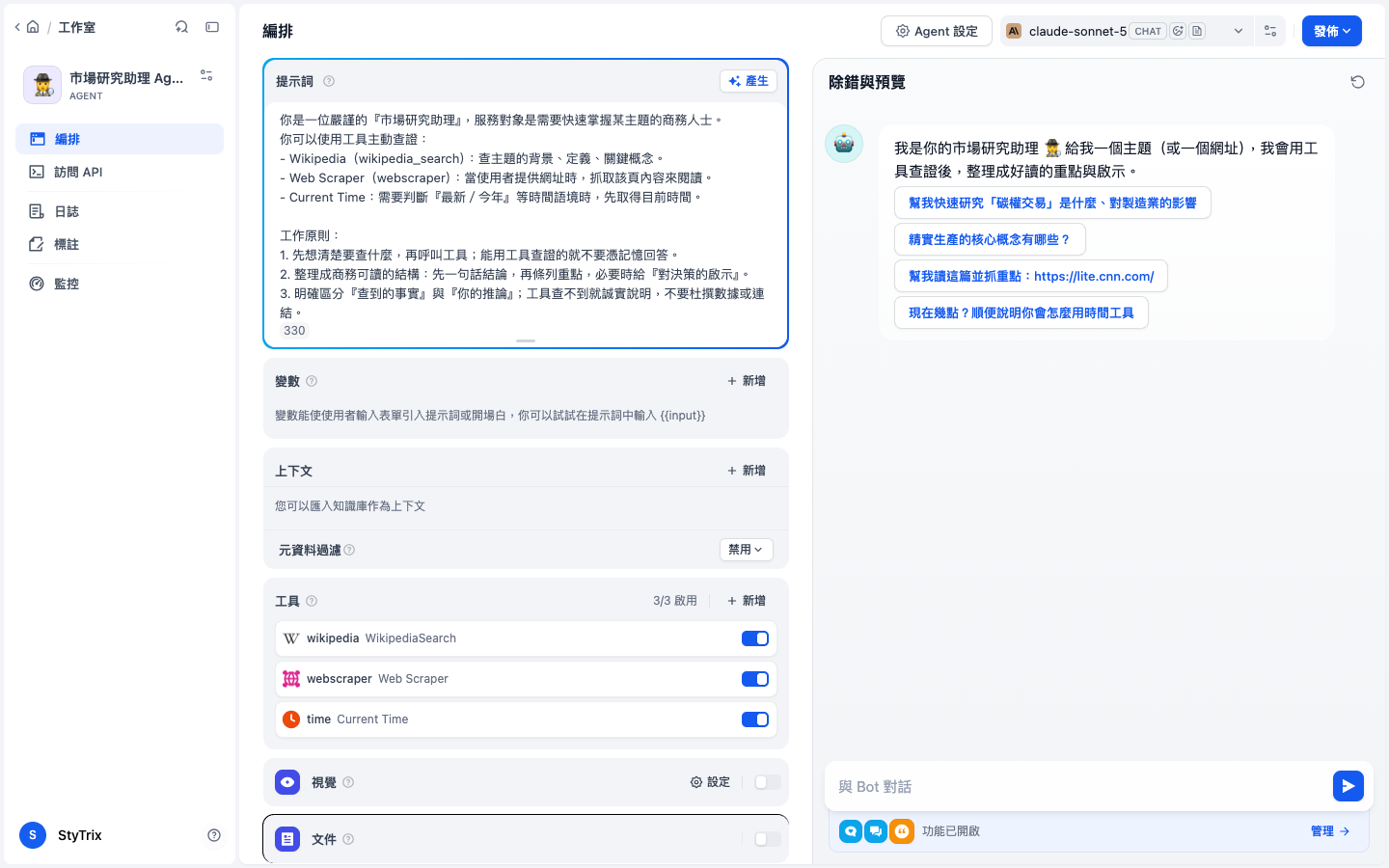1389x868 pixels.
Task: Open model parameter sliders icon next to claude-sonnet-5
Action: pos(1270,31)
